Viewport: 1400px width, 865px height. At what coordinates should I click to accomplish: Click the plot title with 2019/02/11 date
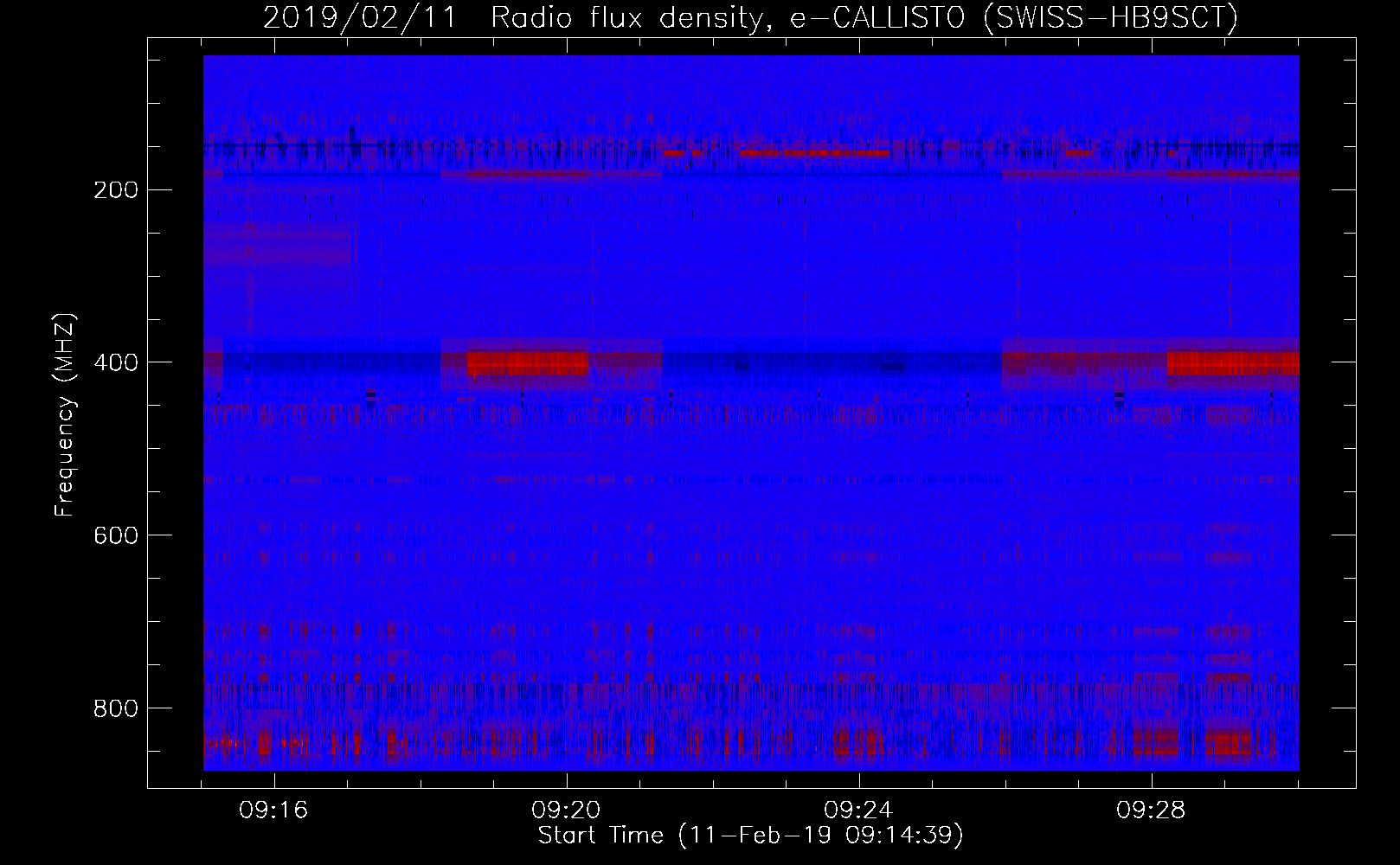tap(750, 17)
